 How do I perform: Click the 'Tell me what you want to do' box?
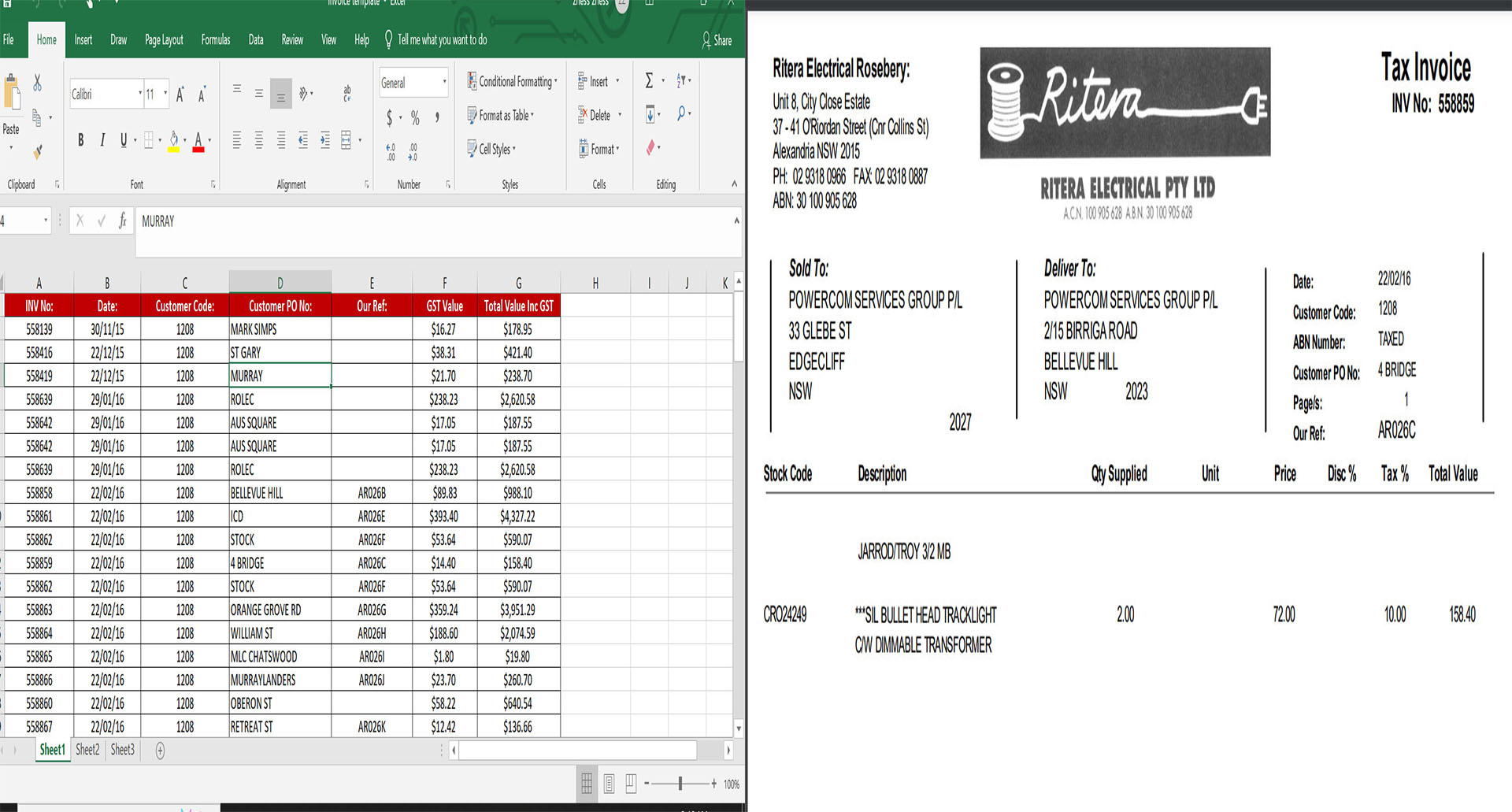435,40
